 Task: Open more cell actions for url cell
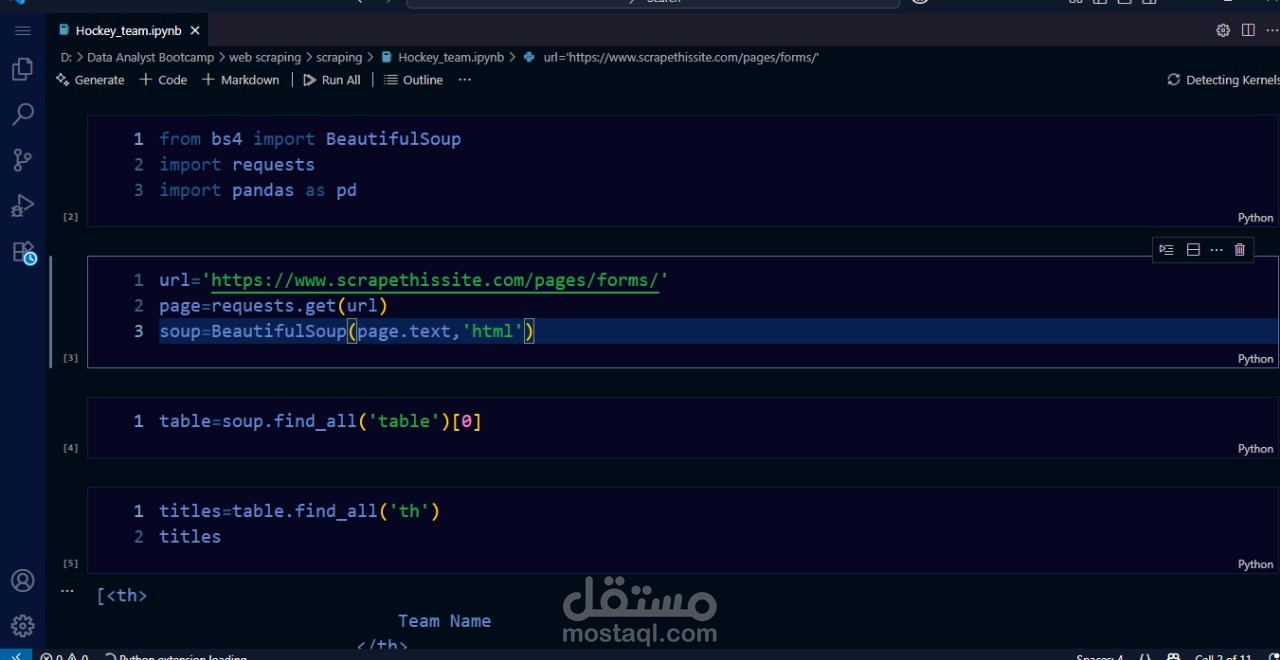click(x=1216, y=250)
